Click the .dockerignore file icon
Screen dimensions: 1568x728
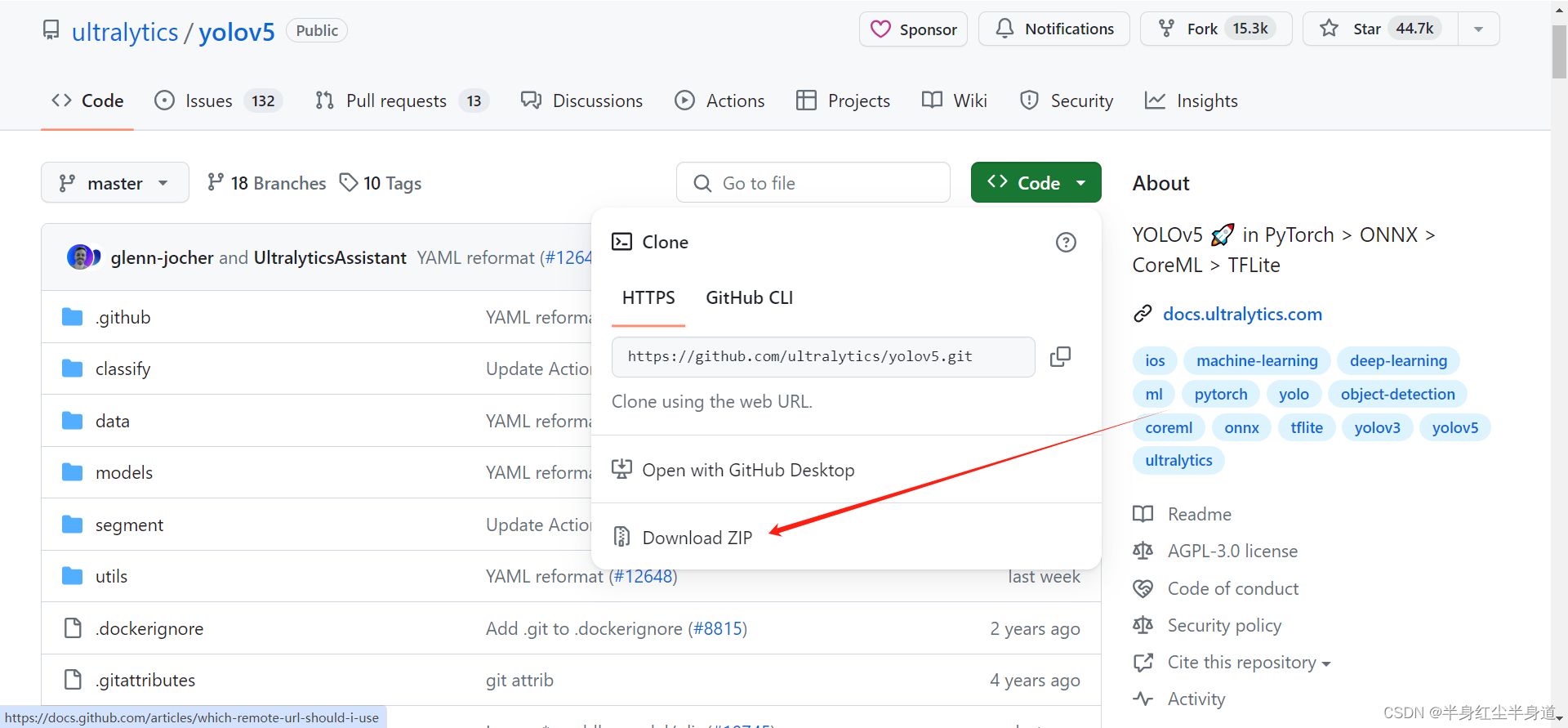(x=73, y=628)
